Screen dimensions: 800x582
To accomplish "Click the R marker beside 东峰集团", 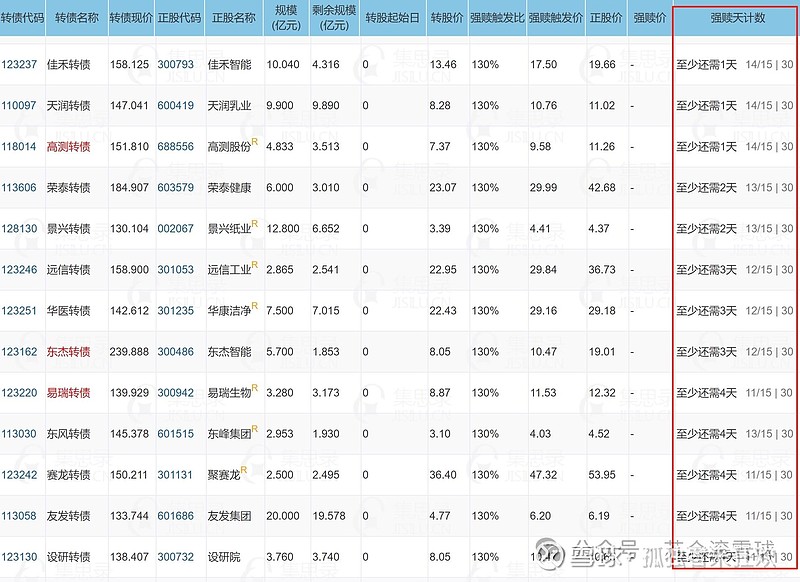I will coord(255,428).
